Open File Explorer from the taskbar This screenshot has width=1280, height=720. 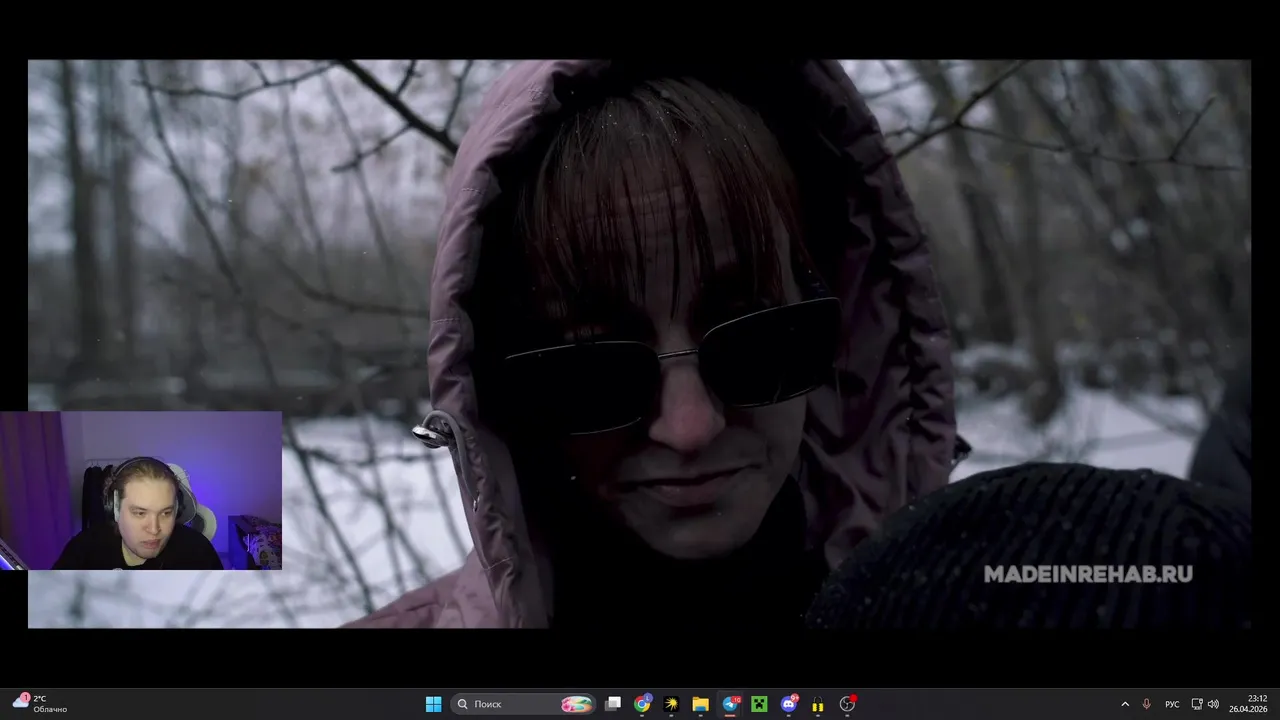click(700, 704)
